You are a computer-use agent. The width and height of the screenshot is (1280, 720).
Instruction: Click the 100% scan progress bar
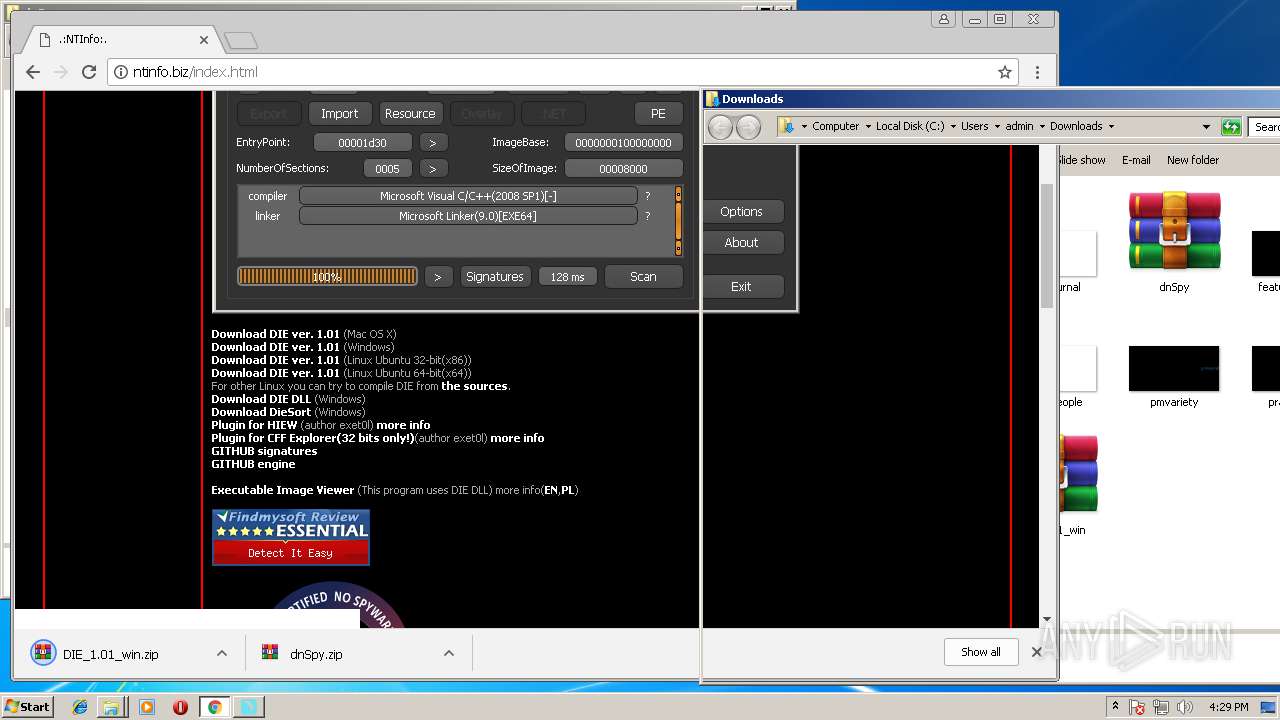click(327, 276)
